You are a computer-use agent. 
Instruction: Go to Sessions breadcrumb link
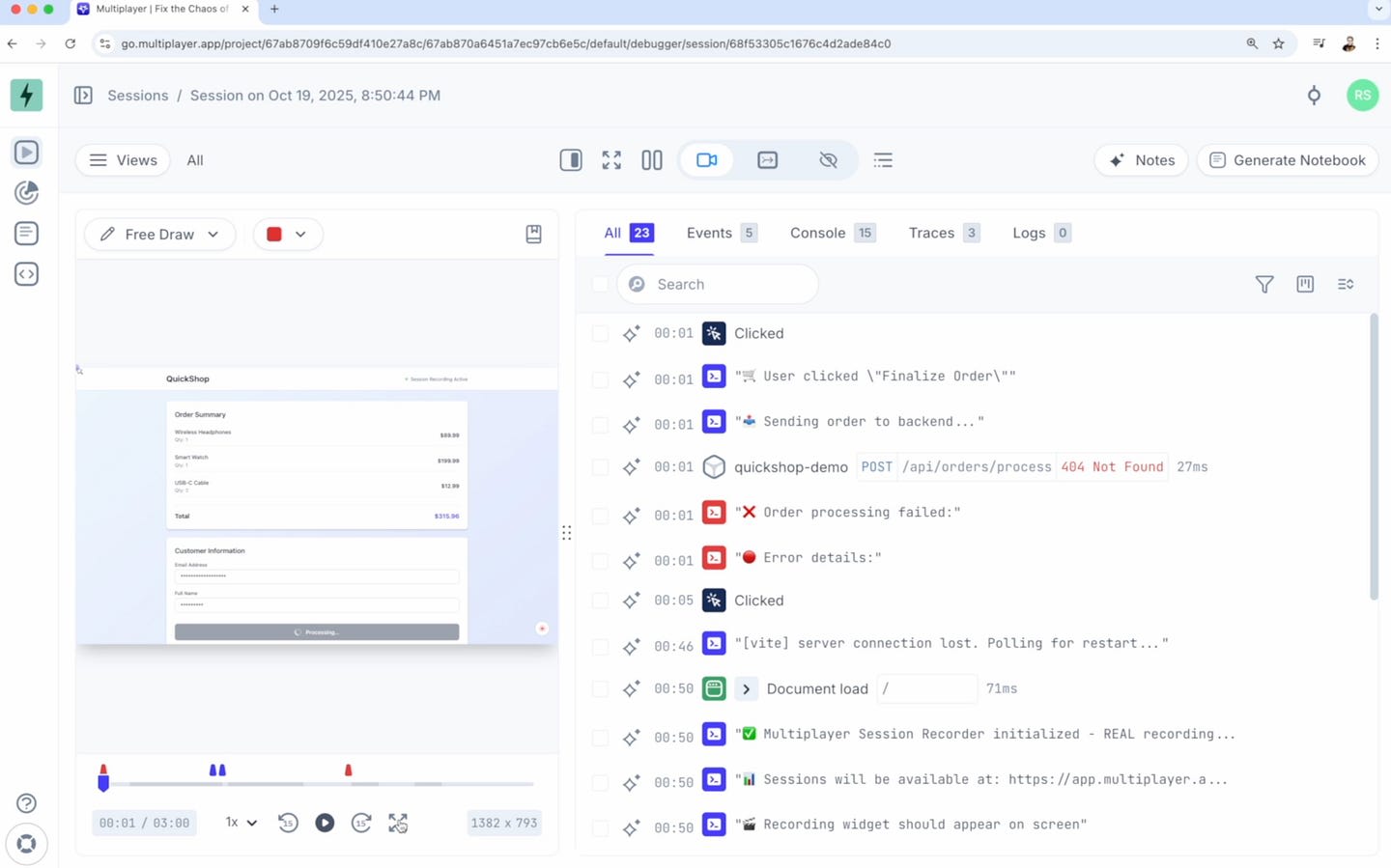pyautogui.click(x=138, y=96)
